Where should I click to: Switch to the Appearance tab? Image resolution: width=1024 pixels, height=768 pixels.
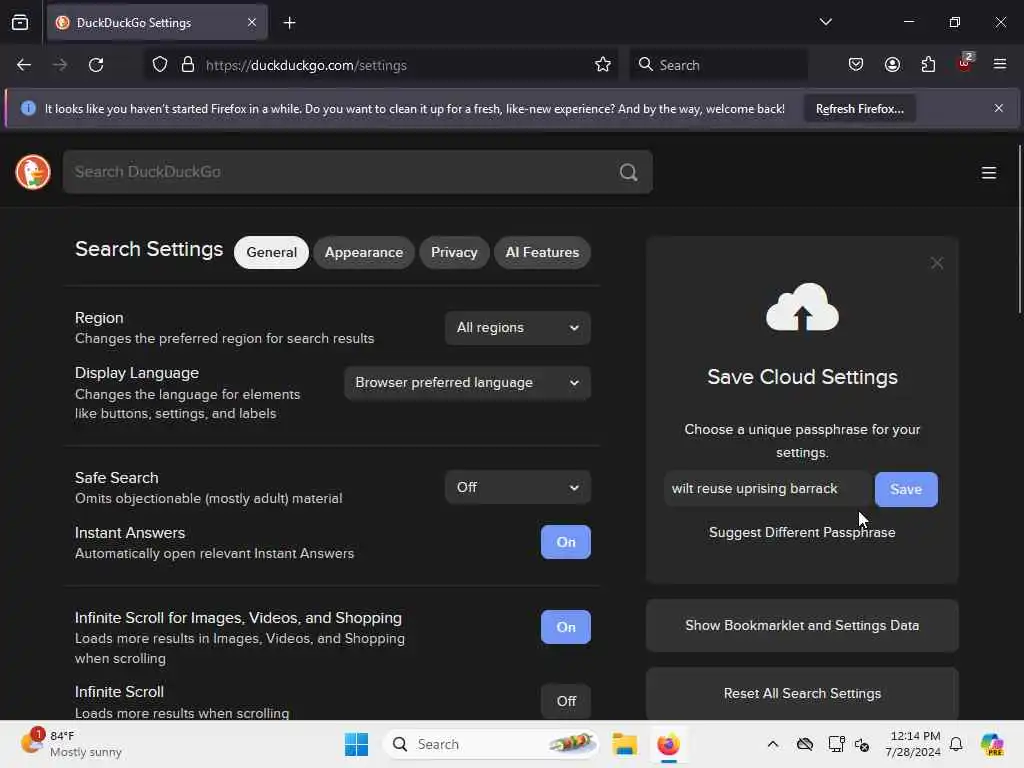coord(364,253)
